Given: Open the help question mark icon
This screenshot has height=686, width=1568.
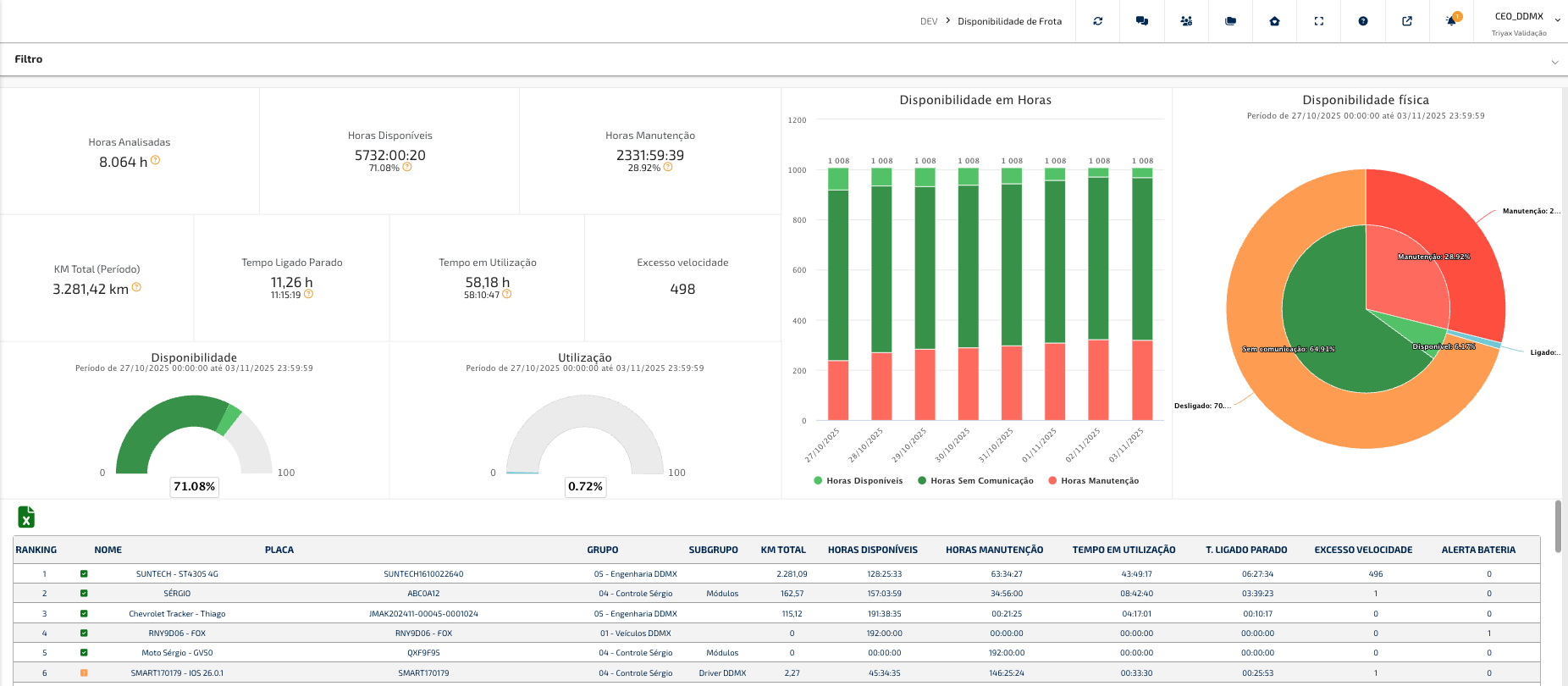Looking at the screenshot, I should [x=1363, y=21].
